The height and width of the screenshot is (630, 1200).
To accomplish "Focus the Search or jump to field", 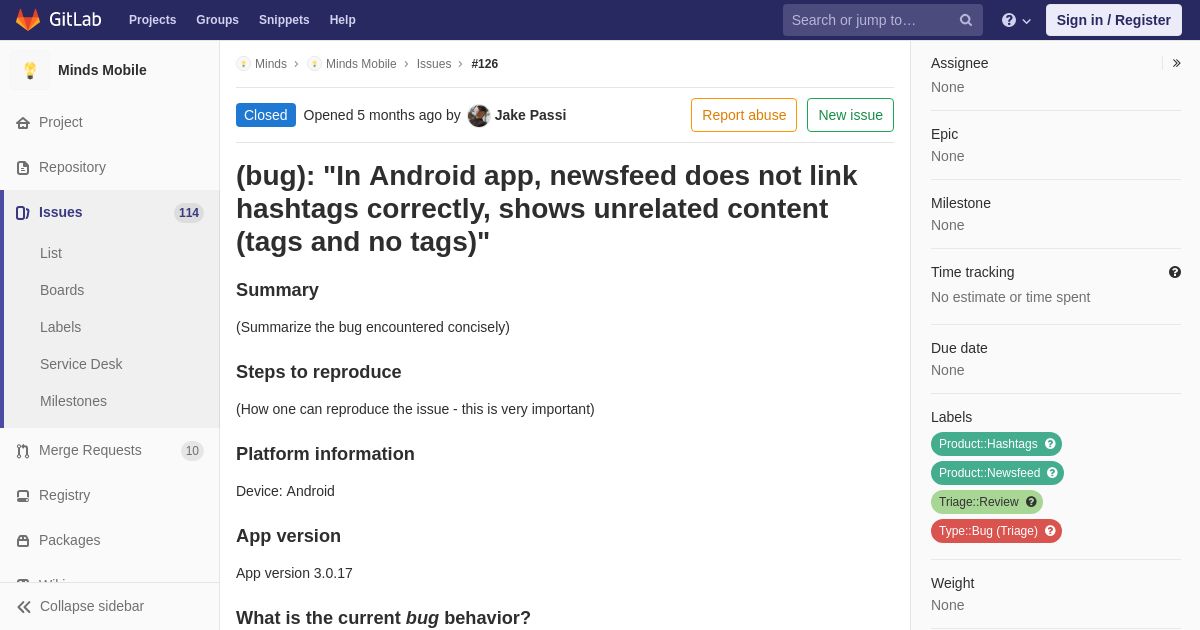I will [x=883, y=20].
